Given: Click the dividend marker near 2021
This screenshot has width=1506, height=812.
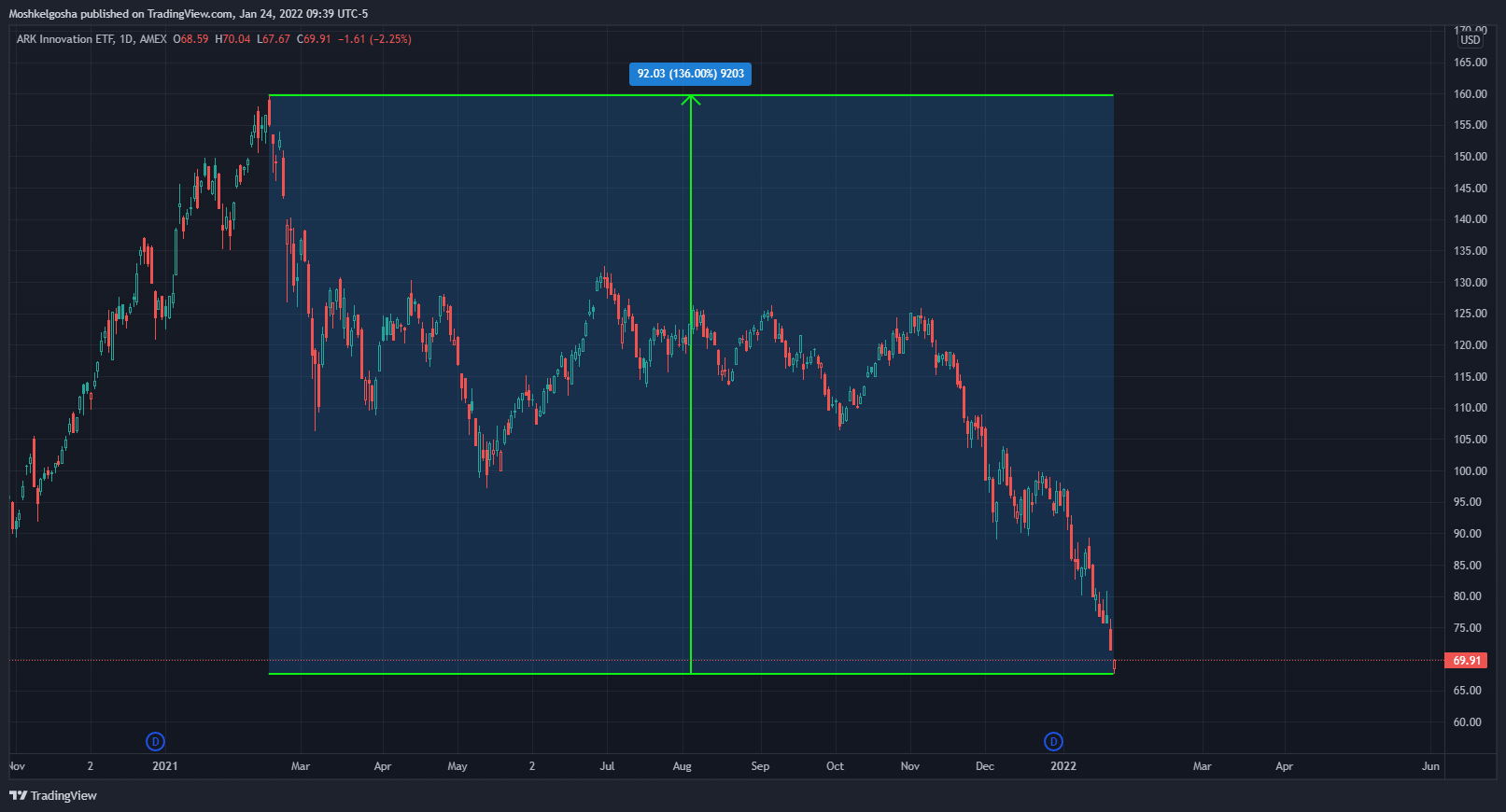Looking at the screenshot, I should tap(156, 742).
